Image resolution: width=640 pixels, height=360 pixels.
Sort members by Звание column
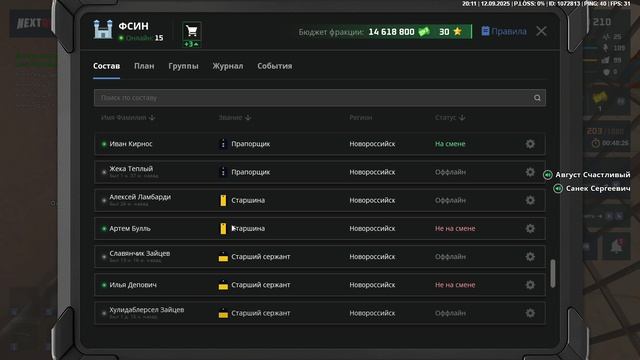point(235,118)
